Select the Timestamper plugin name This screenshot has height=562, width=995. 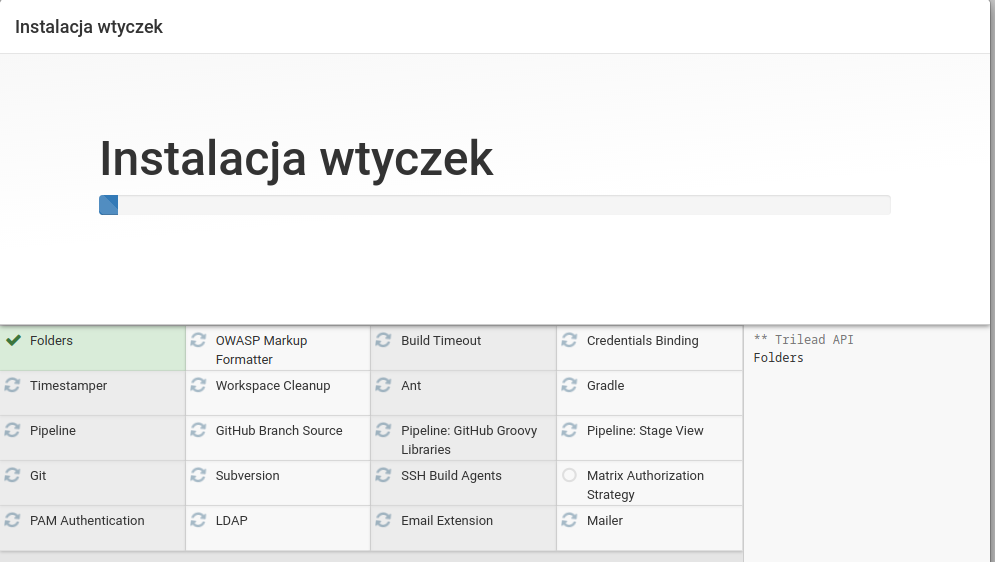click(69, 386)
